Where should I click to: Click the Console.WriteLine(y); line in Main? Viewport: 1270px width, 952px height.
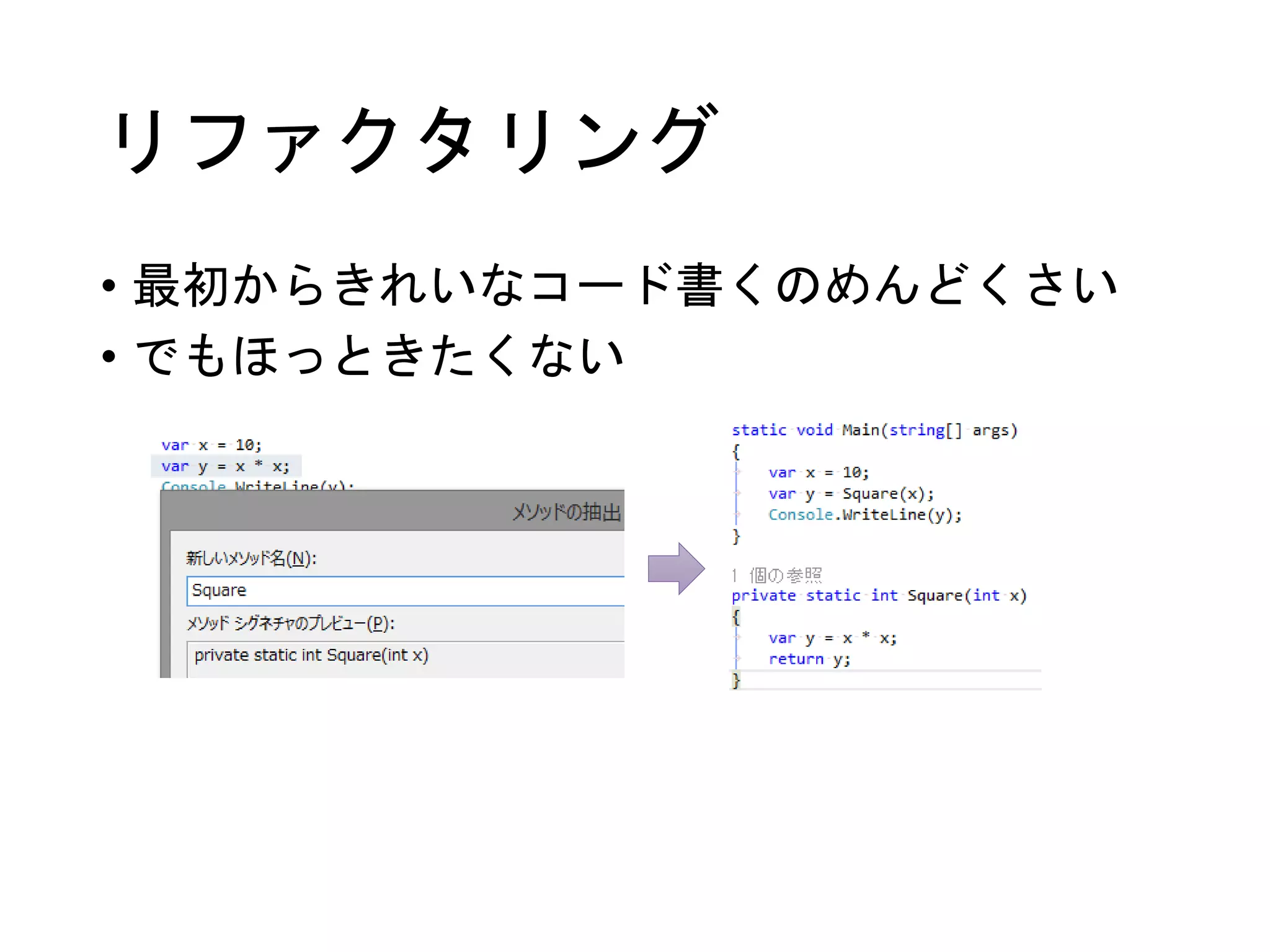[x=865, y=515]
